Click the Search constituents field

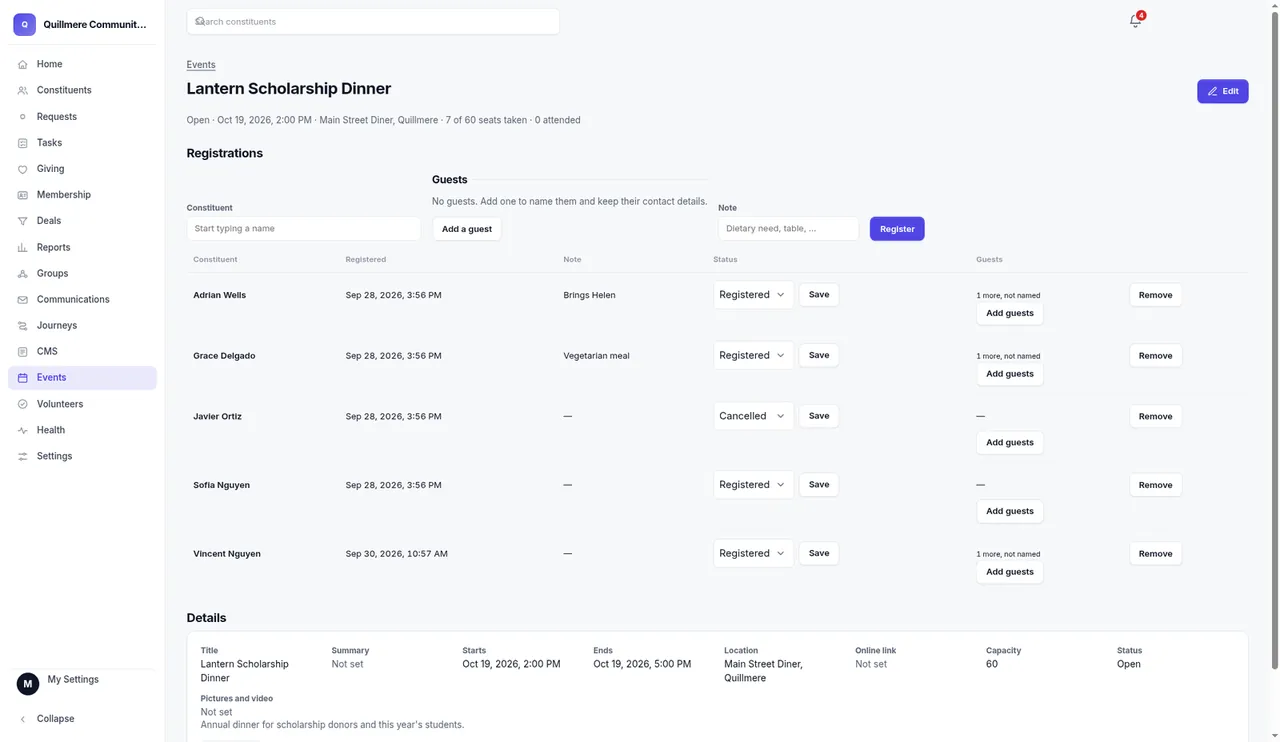pyautogui.click(x=373, y=21)
